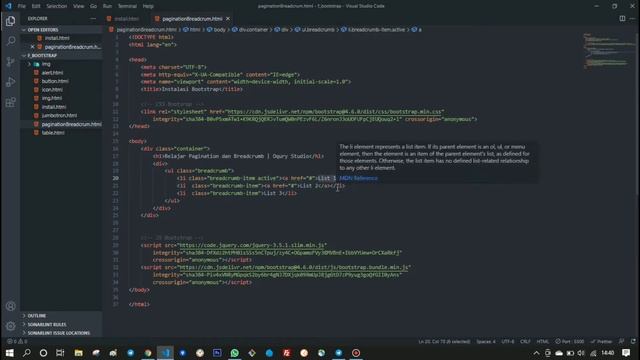
Task: Open the Source Control view
Action: pyautogui.click(x=11, y=61)
